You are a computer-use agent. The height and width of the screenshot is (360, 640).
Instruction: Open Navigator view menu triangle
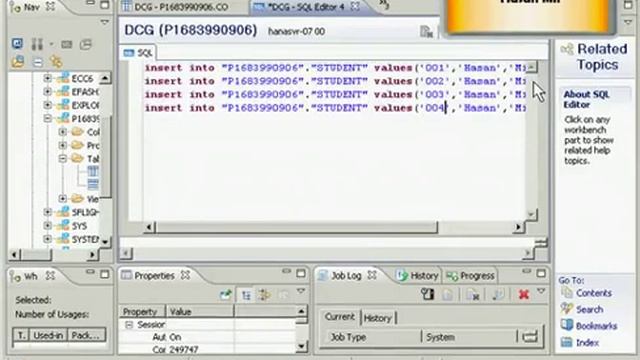pyautogui.click(x=104, y=22)
